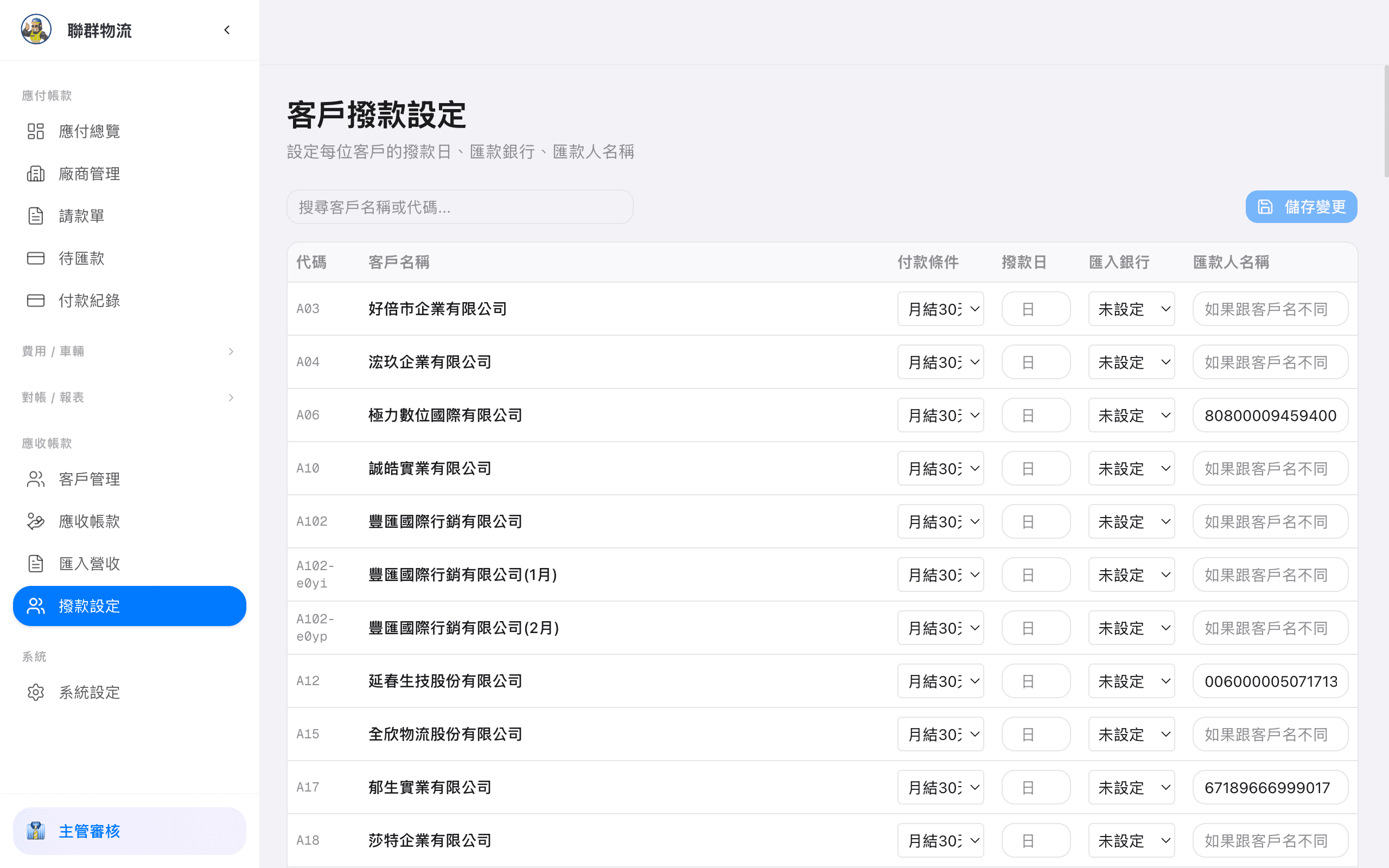The width and height of the screenshot is (1389, 868).
Task: Open payment terms dropdown for 好倍市企業有限公司
Action: [940, 308]
